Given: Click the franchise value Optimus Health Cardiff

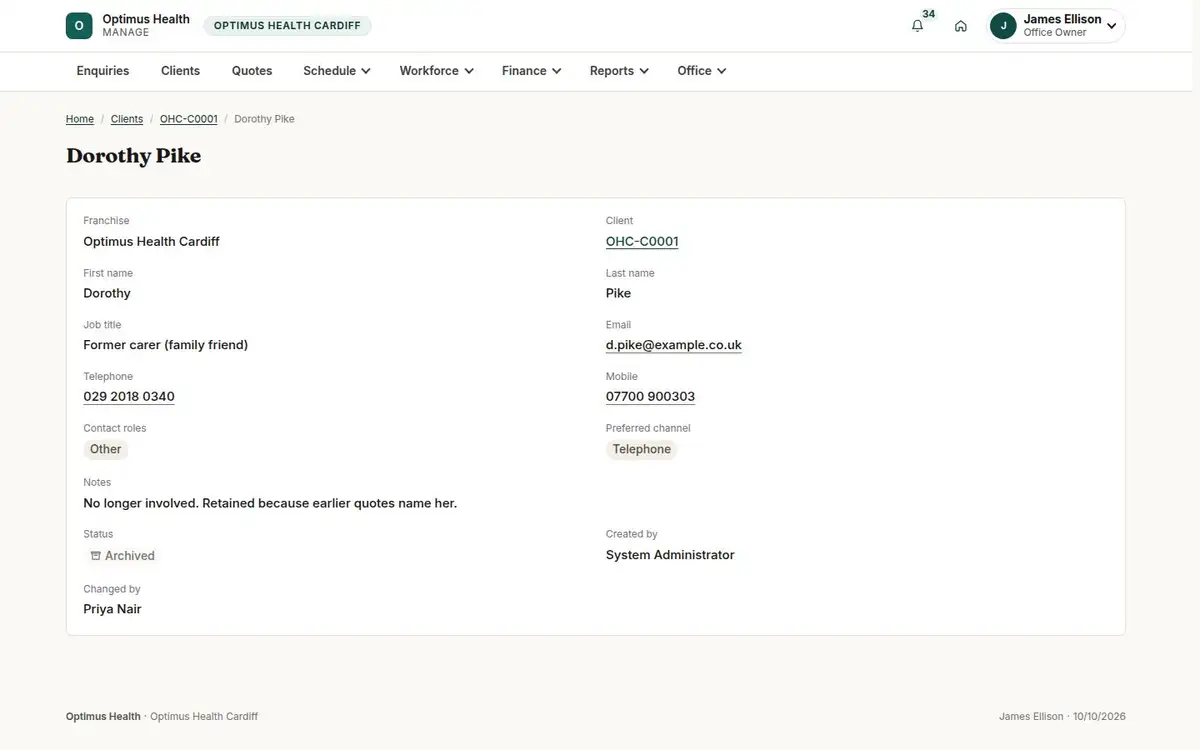Looking at the screenshot, I should 151,242.
